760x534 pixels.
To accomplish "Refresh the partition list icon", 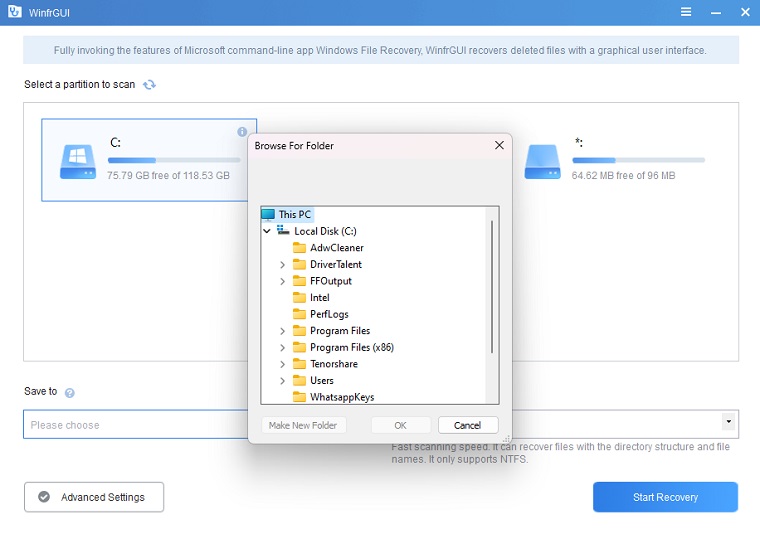I will [x=149, y=85].
